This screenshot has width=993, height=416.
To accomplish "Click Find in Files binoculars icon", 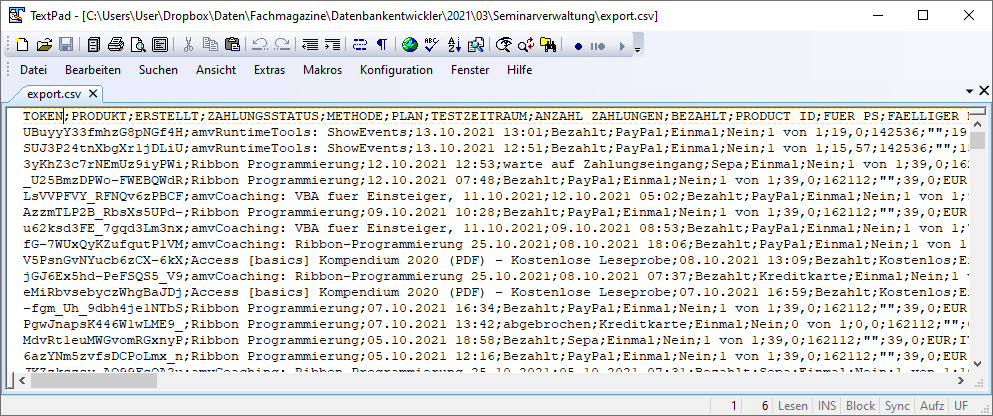I will [x=548, y=45].
